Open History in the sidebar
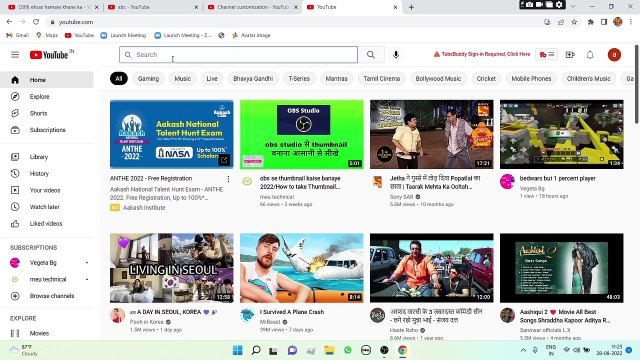 [47, 173]
